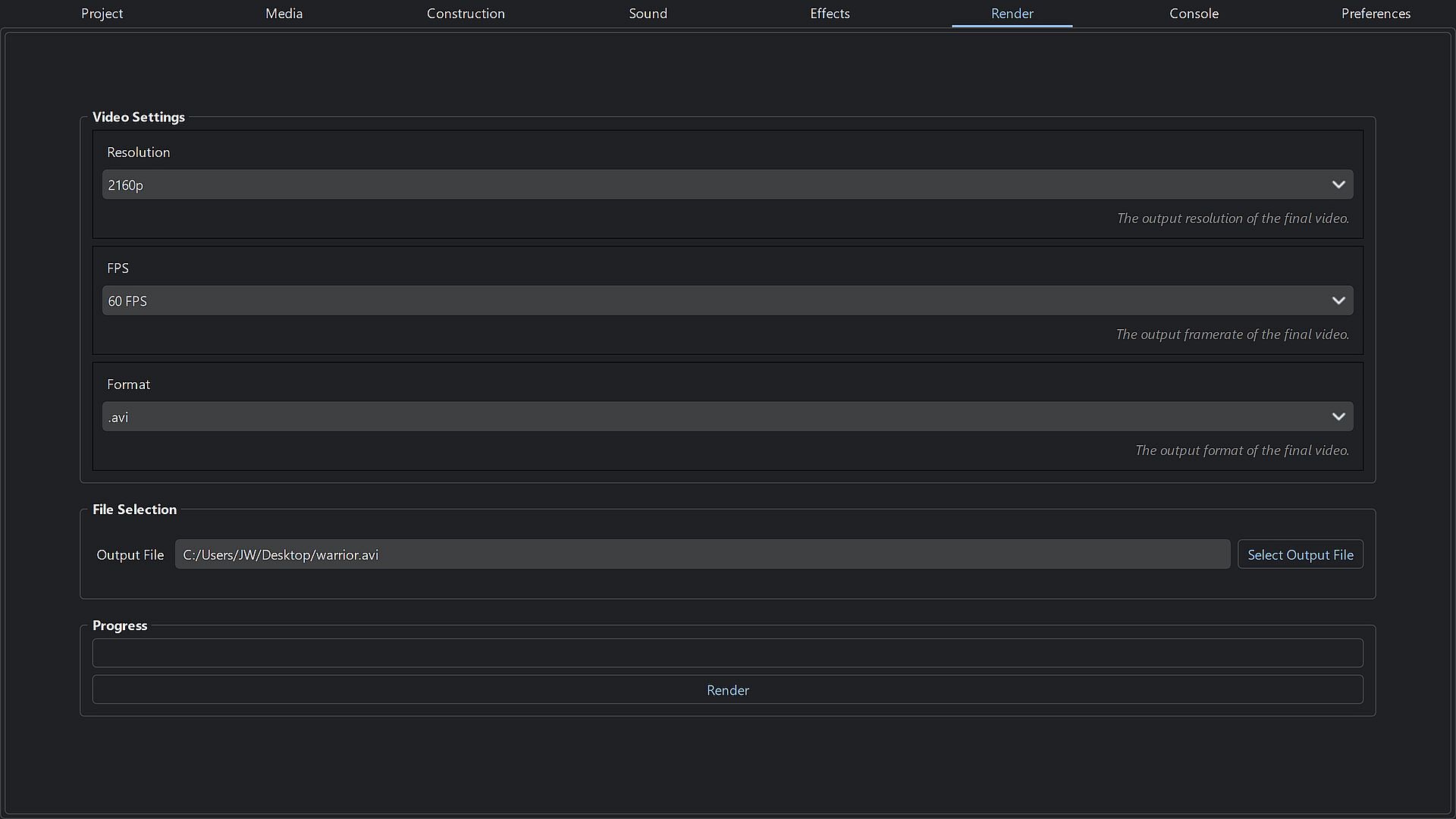
Task: Click the Output File path field
Action: coord(702,554)
